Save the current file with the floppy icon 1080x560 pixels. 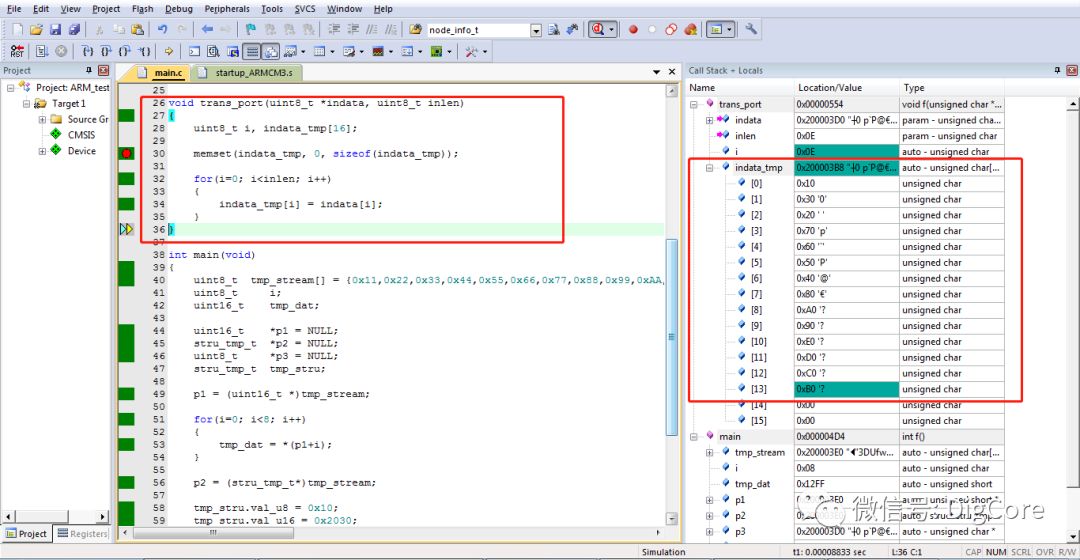tap(55, 30)
